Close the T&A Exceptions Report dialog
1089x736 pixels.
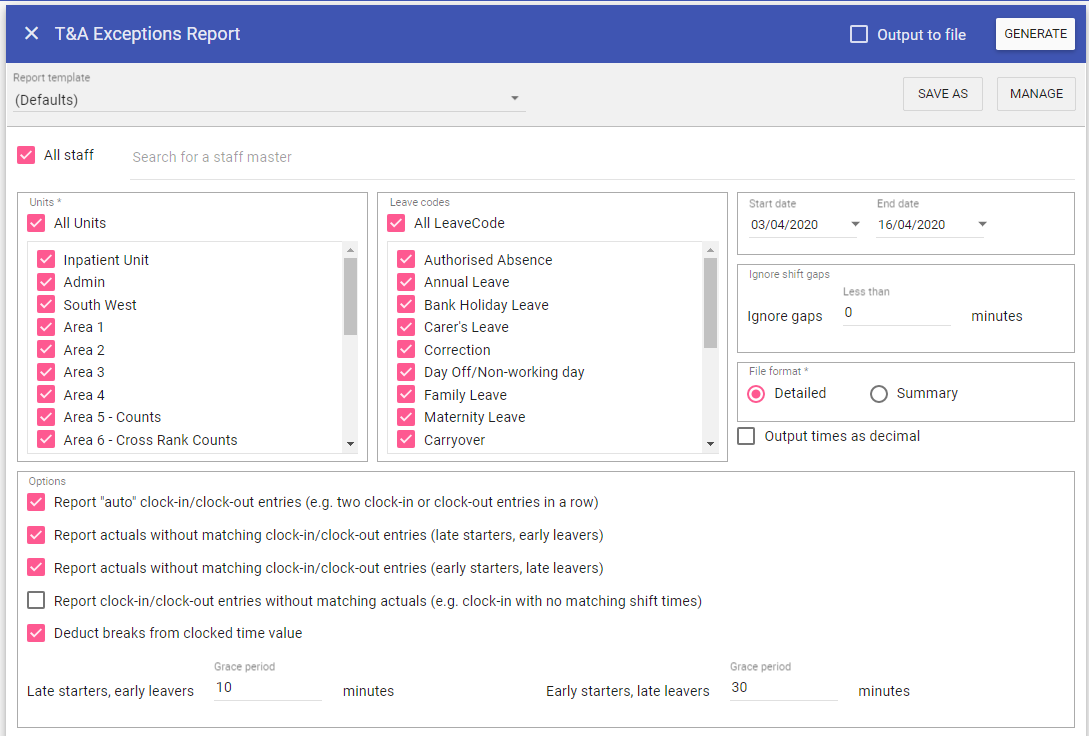[32, 34]
